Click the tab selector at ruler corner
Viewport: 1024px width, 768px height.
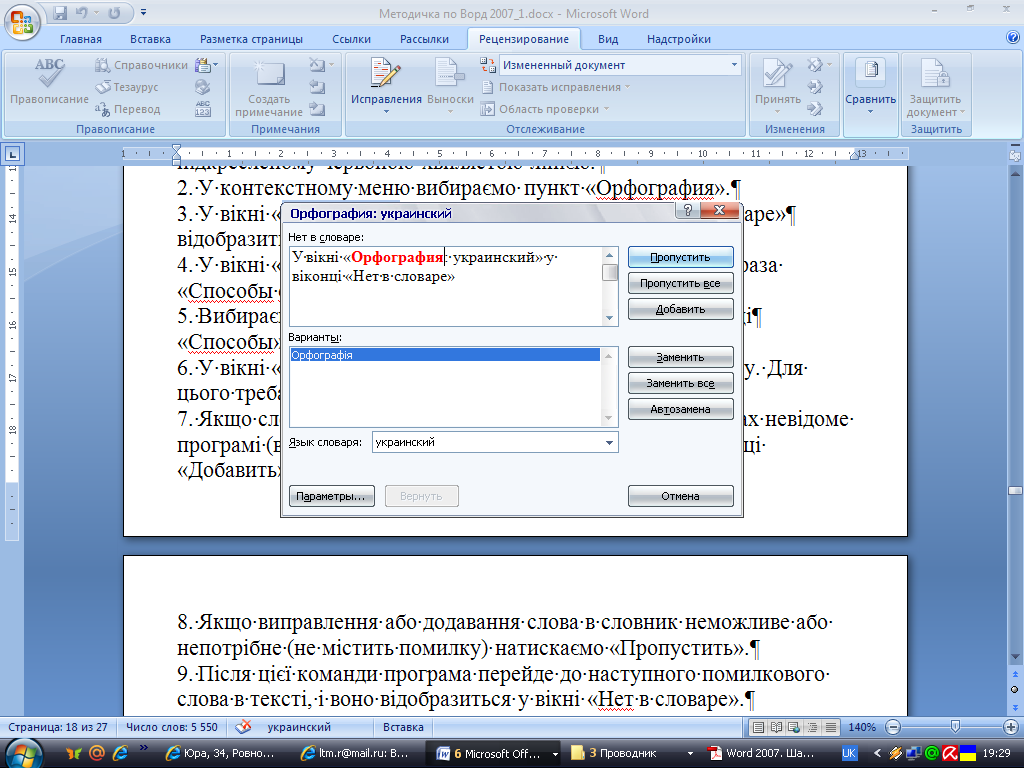pos(12,154)
